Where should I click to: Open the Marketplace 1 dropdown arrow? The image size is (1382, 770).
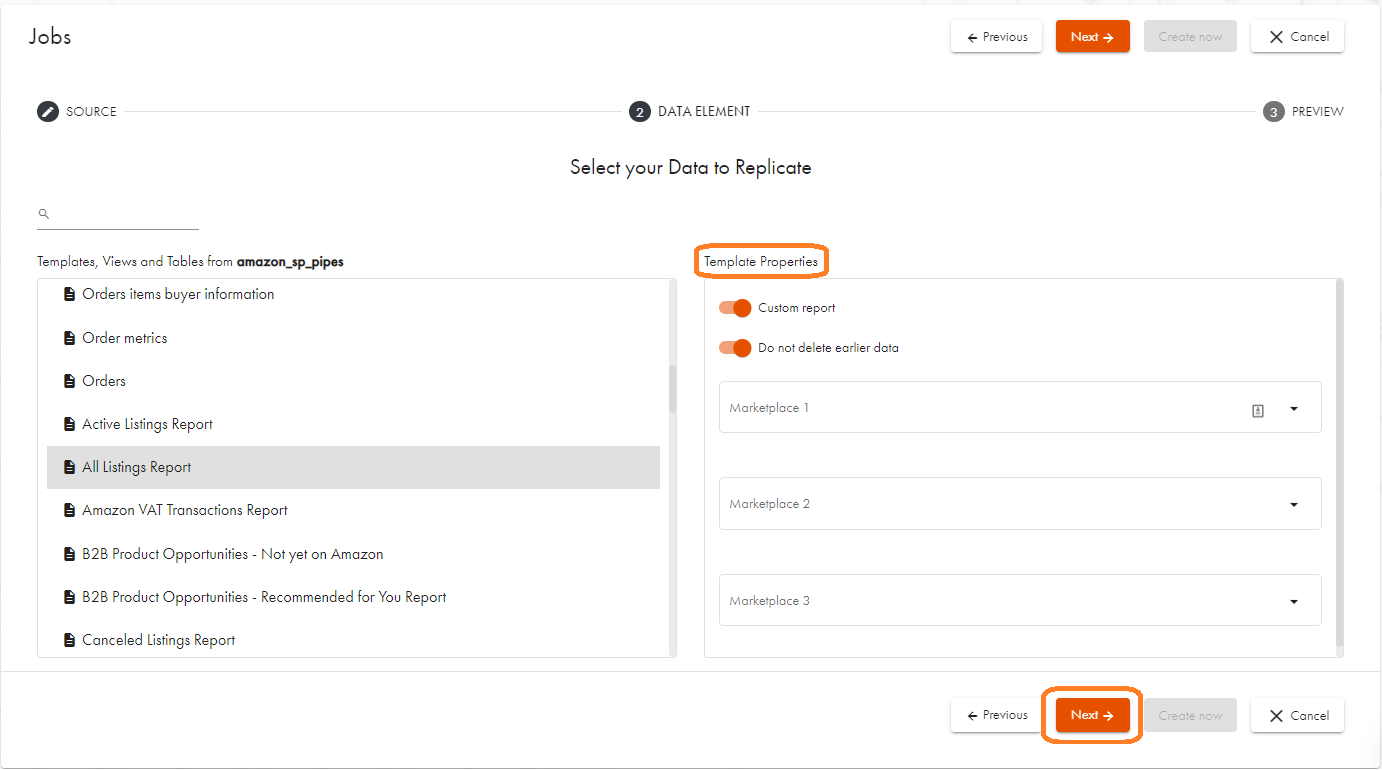1294,409
